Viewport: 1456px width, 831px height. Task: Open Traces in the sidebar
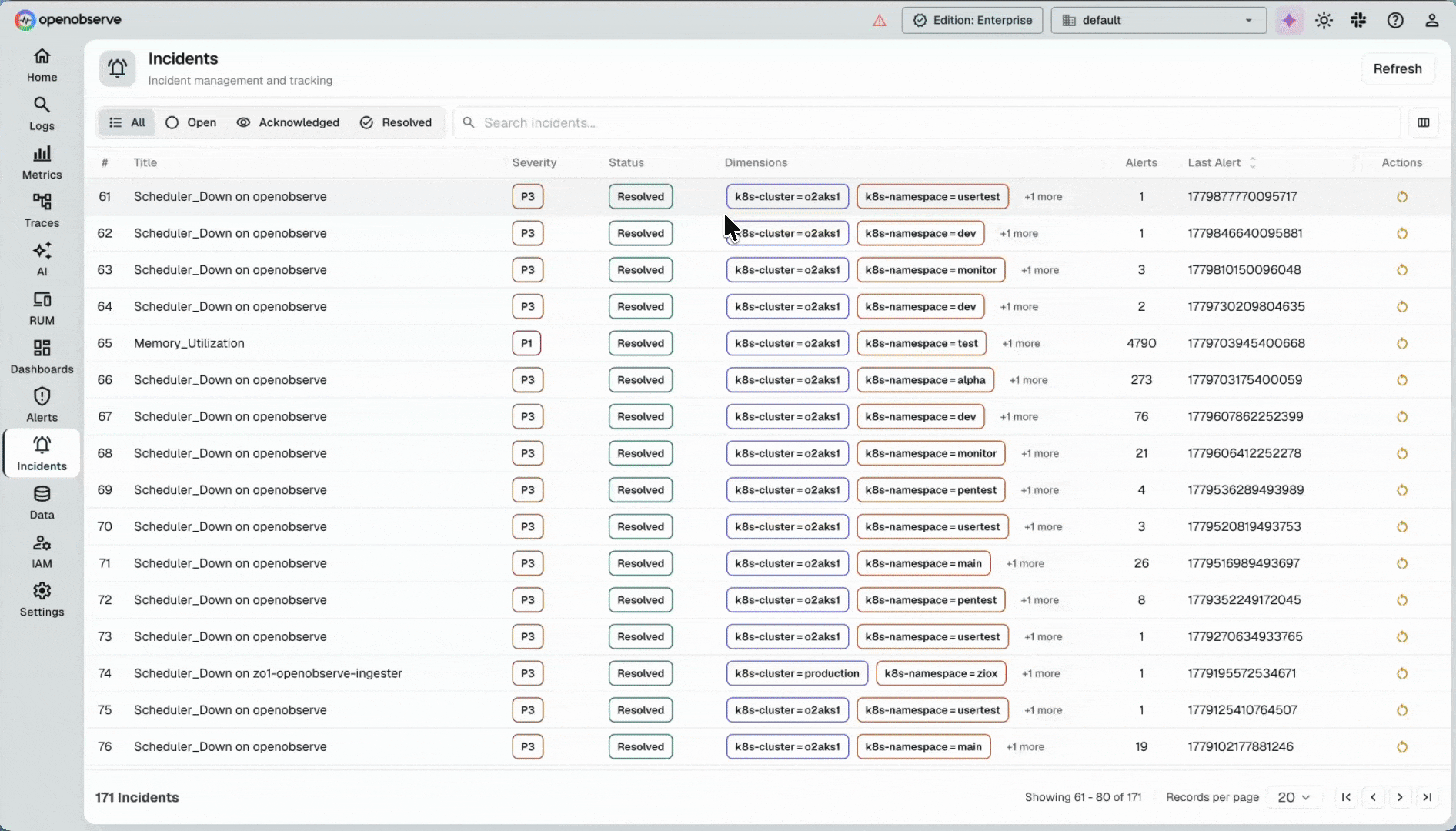tap(42, 211)
